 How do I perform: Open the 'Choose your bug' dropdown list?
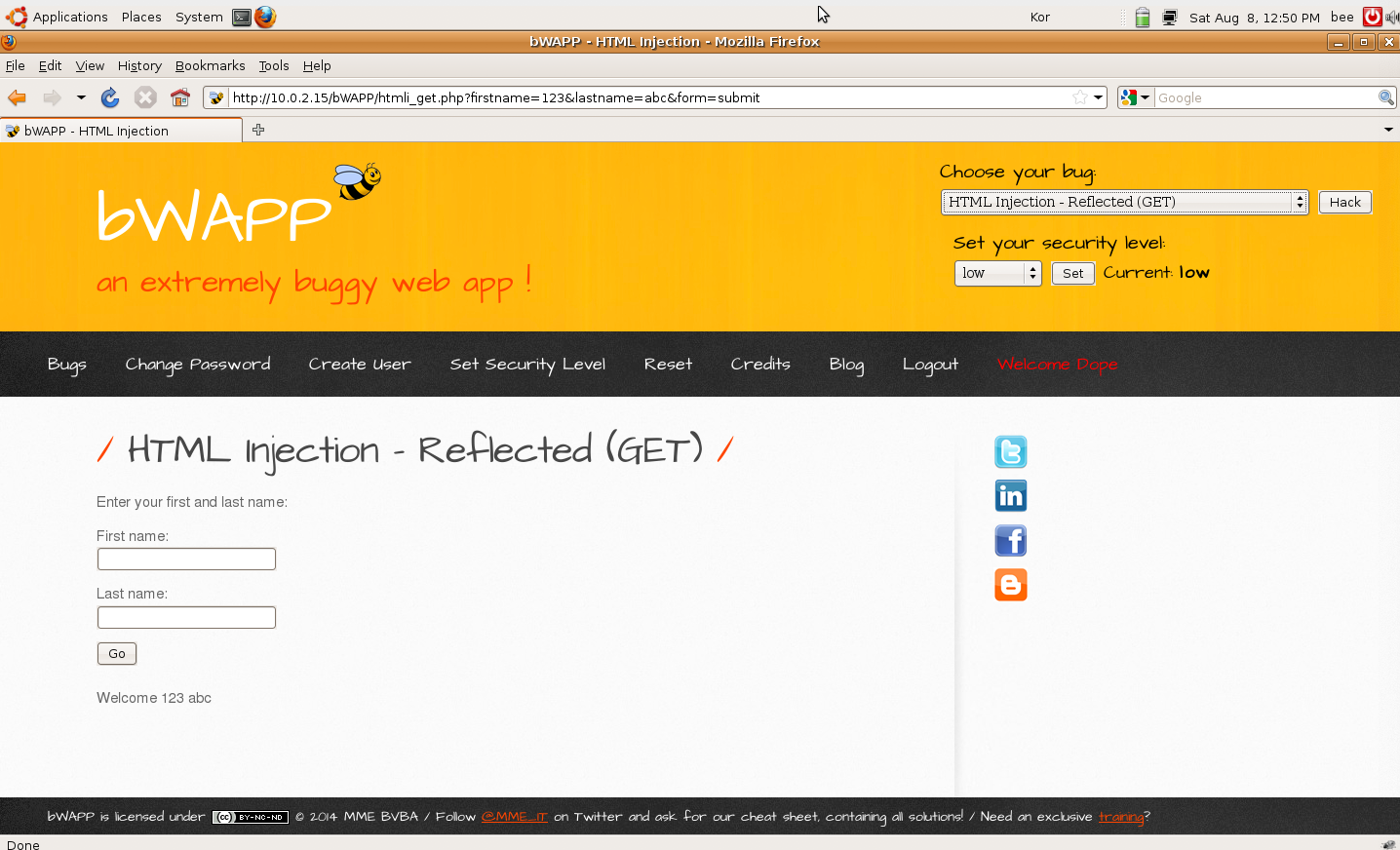[x=1125, y=202]
